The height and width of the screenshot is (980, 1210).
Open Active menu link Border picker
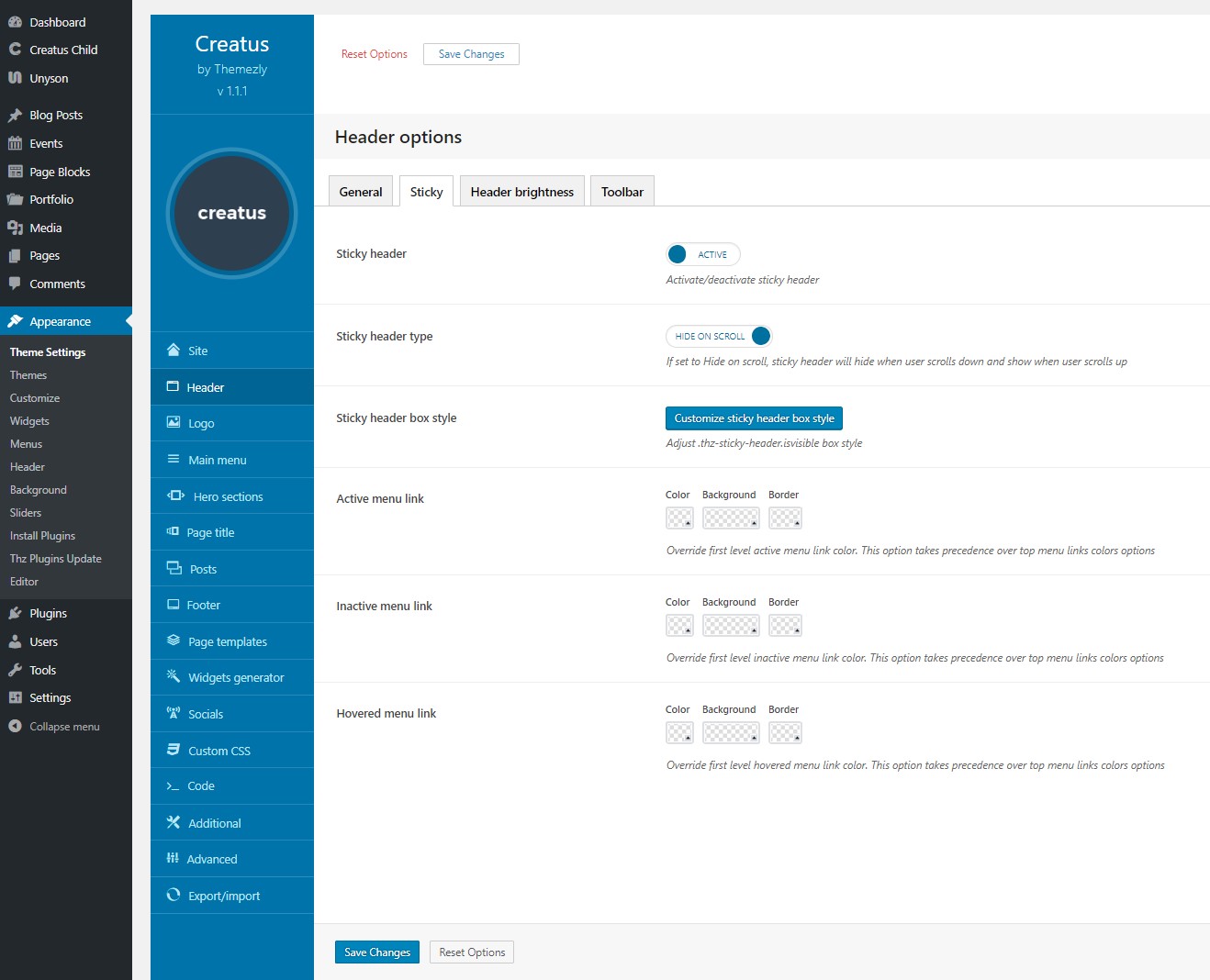[x=785, y=518]
